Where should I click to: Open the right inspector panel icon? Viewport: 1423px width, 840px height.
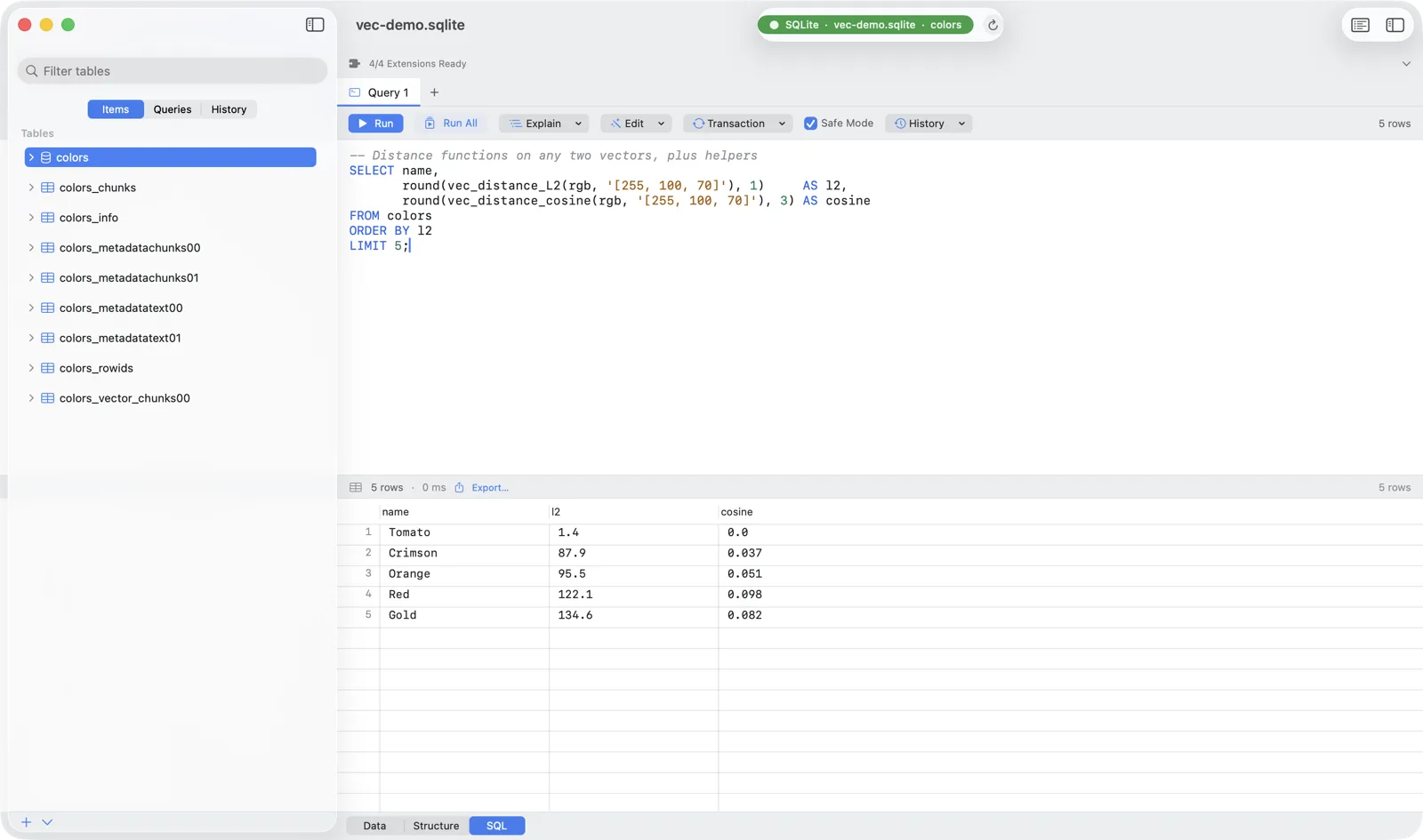(x=1395, y=25)
